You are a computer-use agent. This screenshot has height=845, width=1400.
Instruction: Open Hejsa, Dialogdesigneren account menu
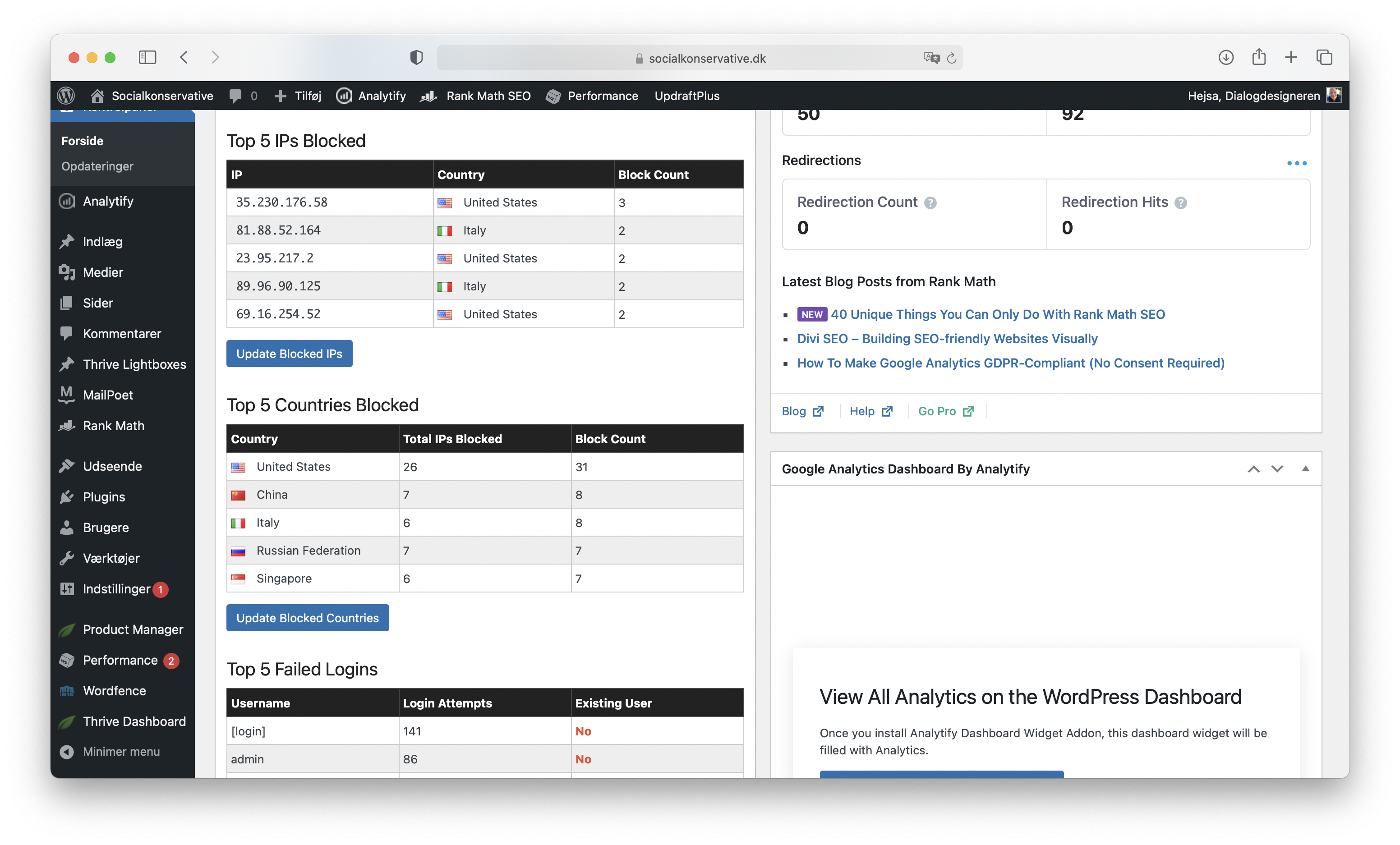[1253, 96]
